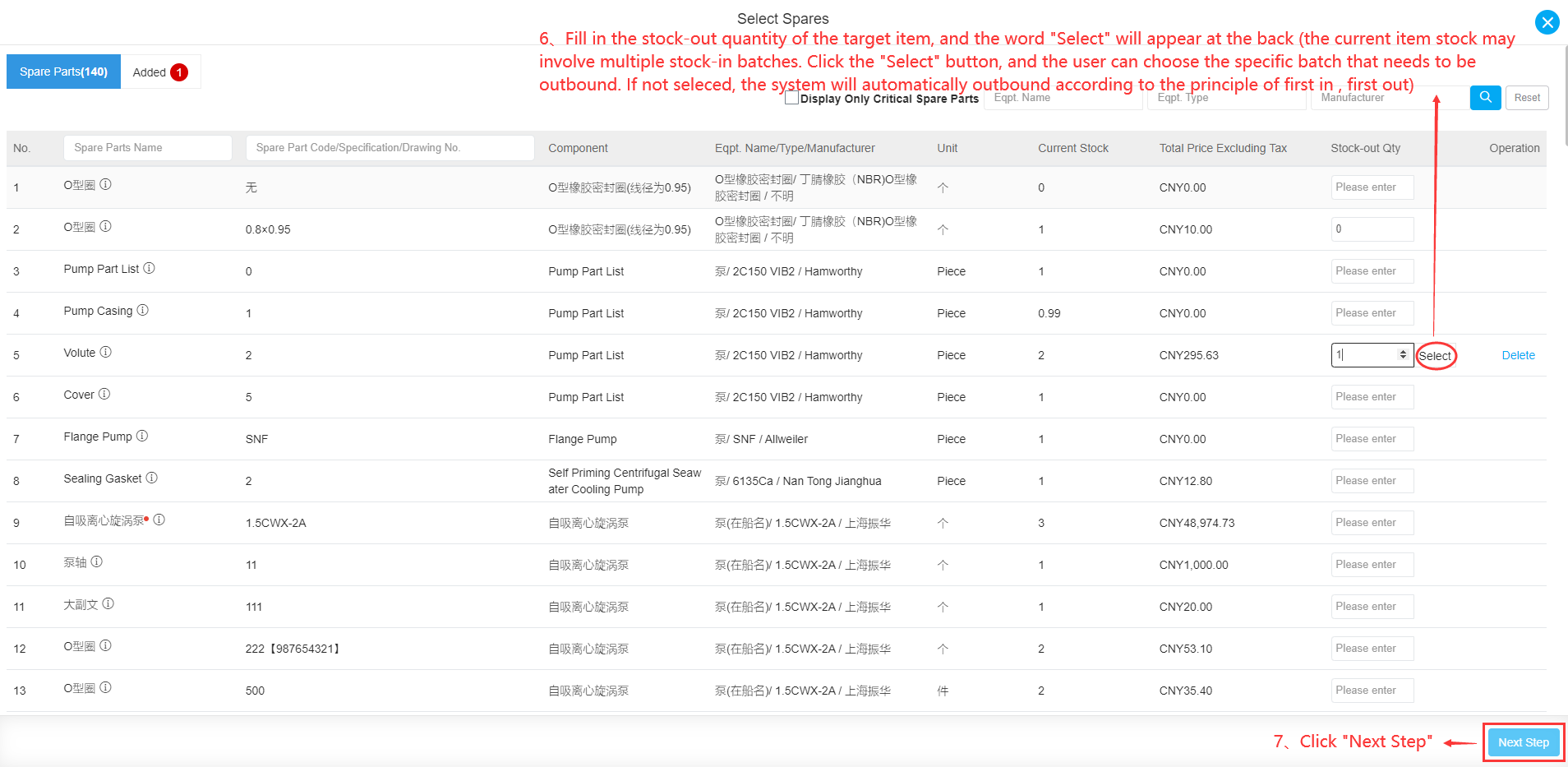This screenshot has height=767, width=1568.
Task: Click the info icon next to Sealing Gasket
Action: 151,478
